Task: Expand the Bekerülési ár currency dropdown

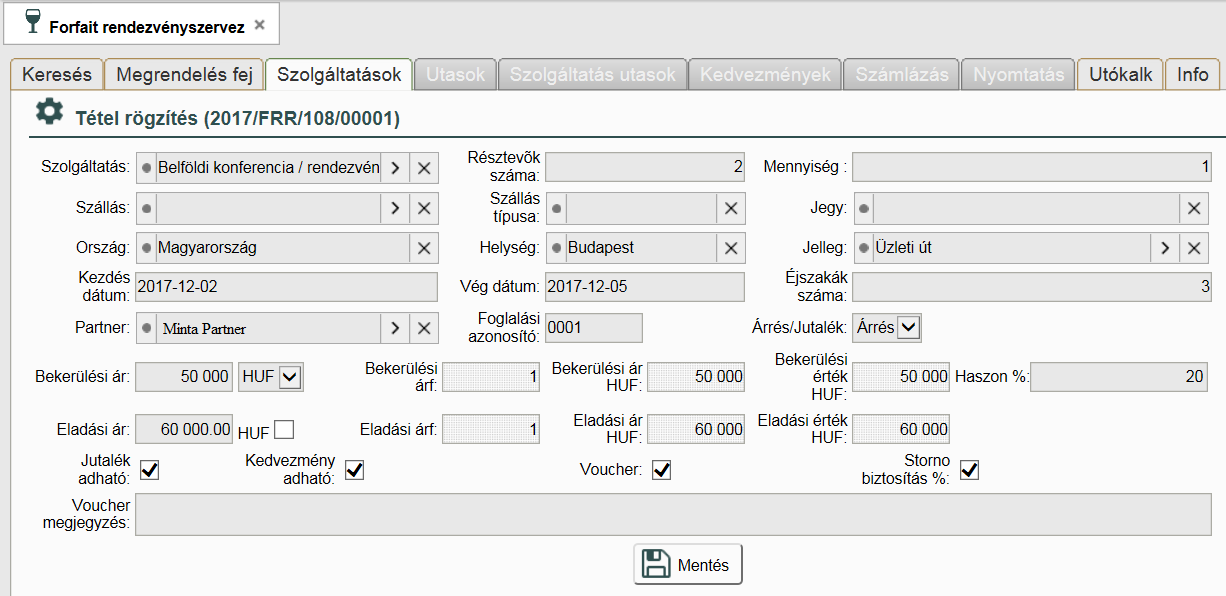Action: [x=291, y=377]
